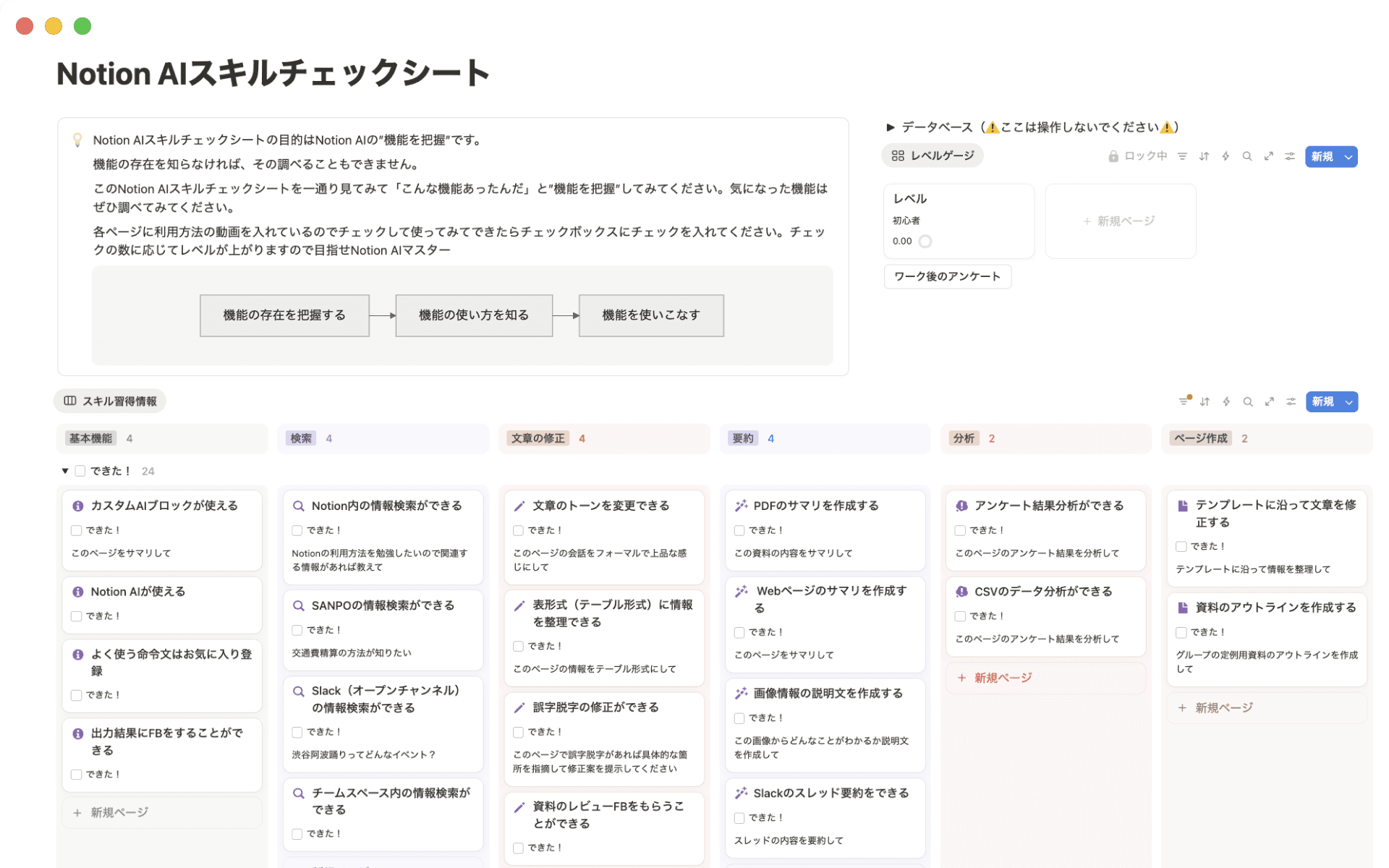Collapse the できた！ group with its triangle
This screenshot has height=868, width=1389.
point(64,470)
